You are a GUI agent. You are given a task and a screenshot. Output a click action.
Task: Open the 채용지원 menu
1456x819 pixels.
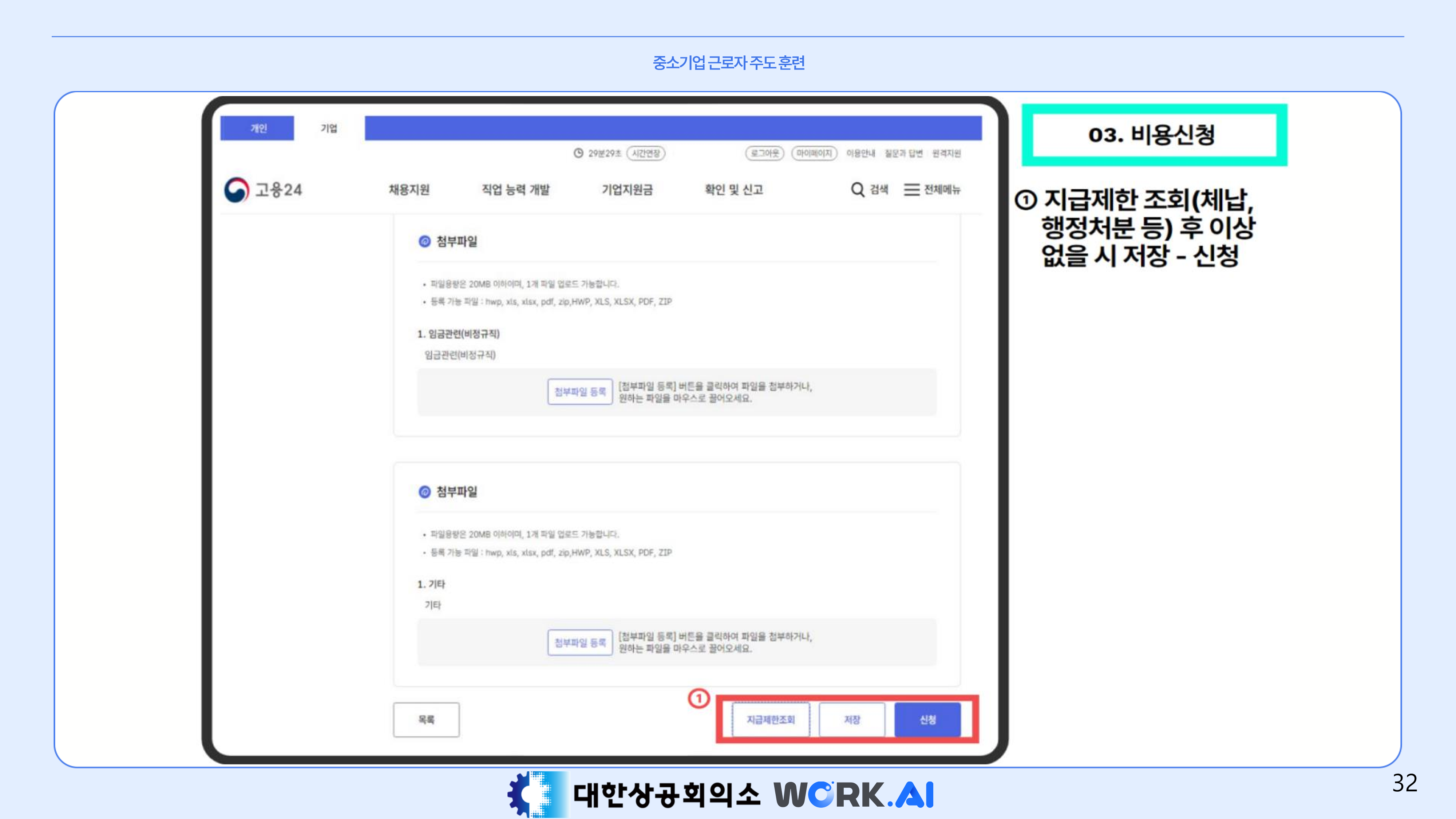click(409, 190)
